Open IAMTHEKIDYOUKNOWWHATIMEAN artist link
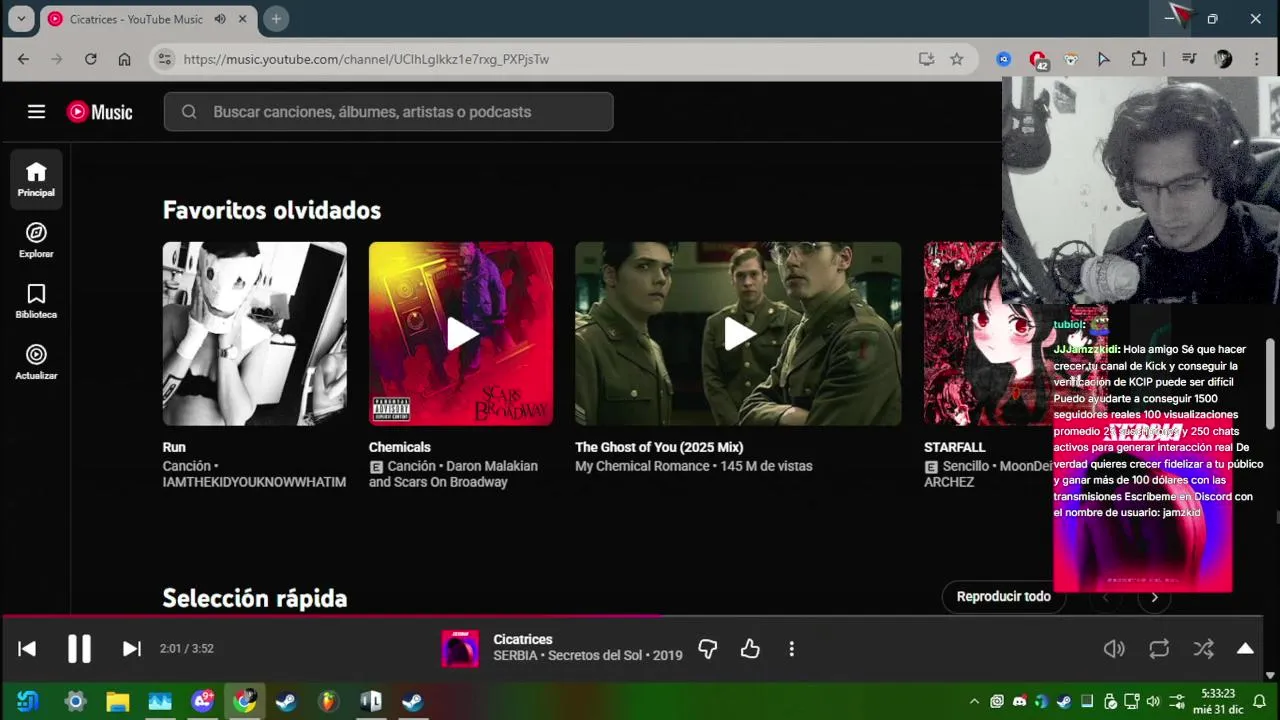Image resolution: width=1280 pixels, height=720 pixels. tap(254, 482)
